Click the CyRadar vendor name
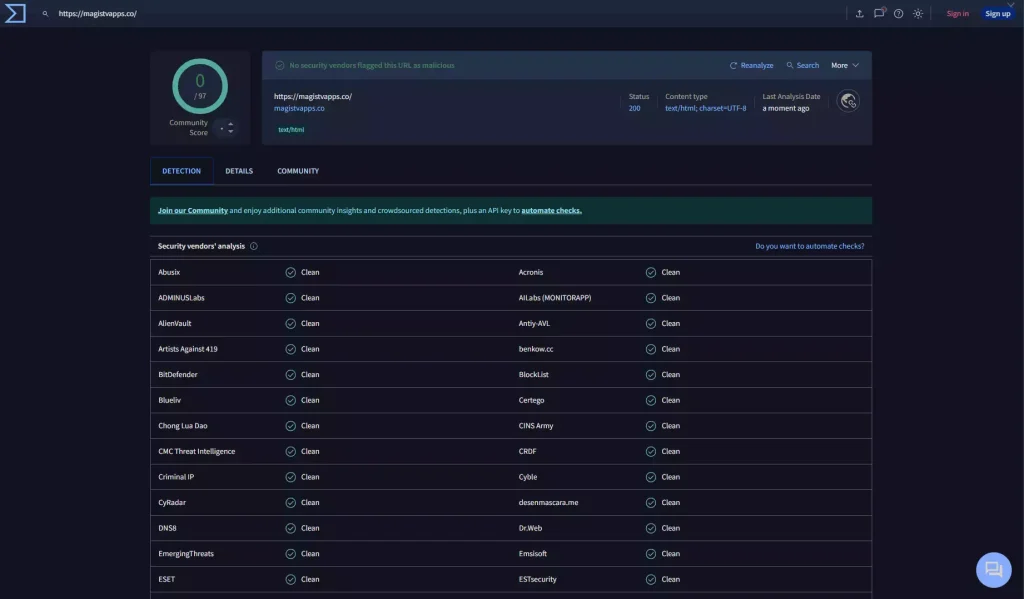 pyautogui.click(x=172, y=502)
